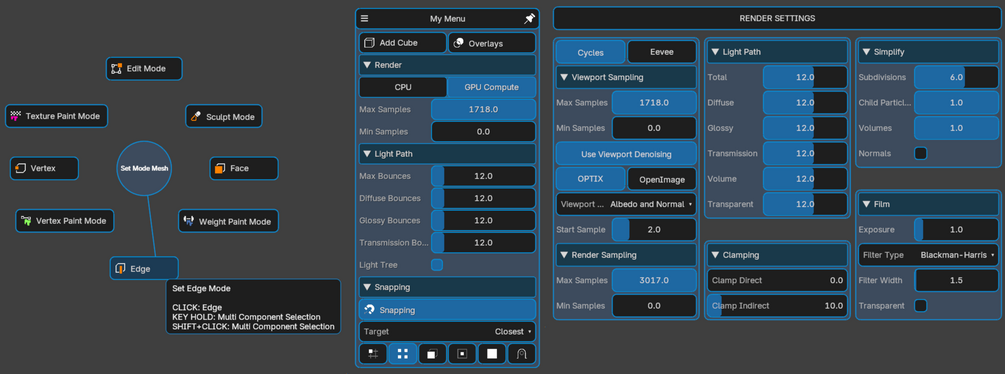Collapse the Light Path panel in Render Settings
The image size is (1005, 374).
pos(777,53)
